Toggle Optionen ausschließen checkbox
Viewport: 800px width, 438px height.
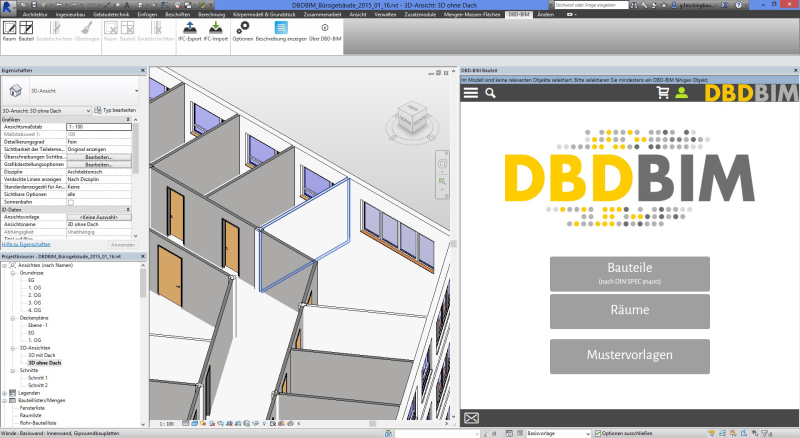[598, 433]
